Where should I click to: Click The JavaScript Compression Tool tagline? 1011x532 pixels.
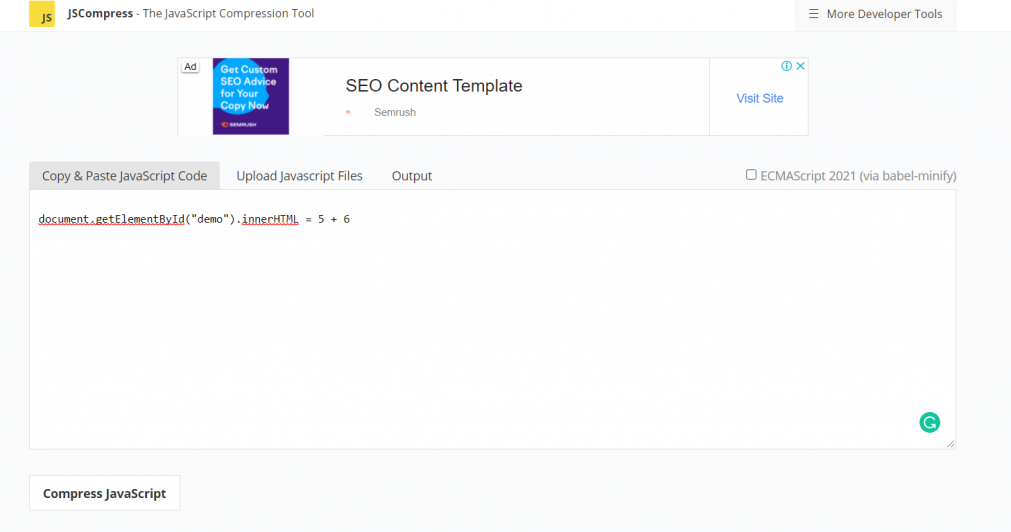tap(228, 13)
